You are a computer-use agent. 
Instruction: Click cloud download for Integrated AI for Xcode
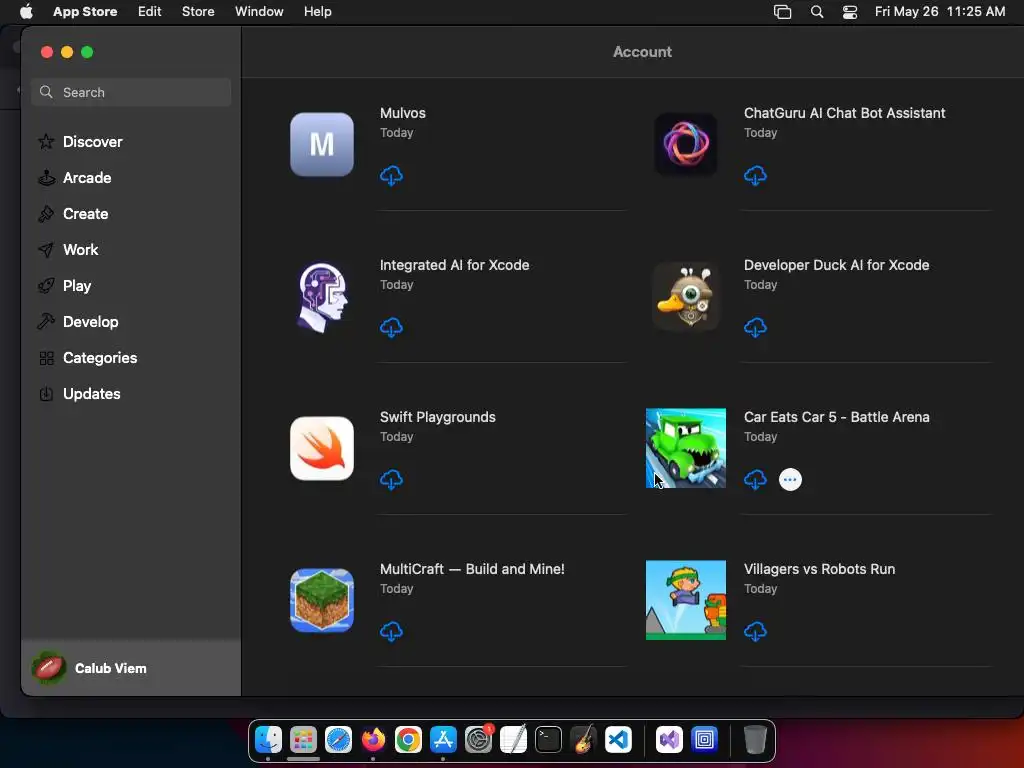pos(391,328)
